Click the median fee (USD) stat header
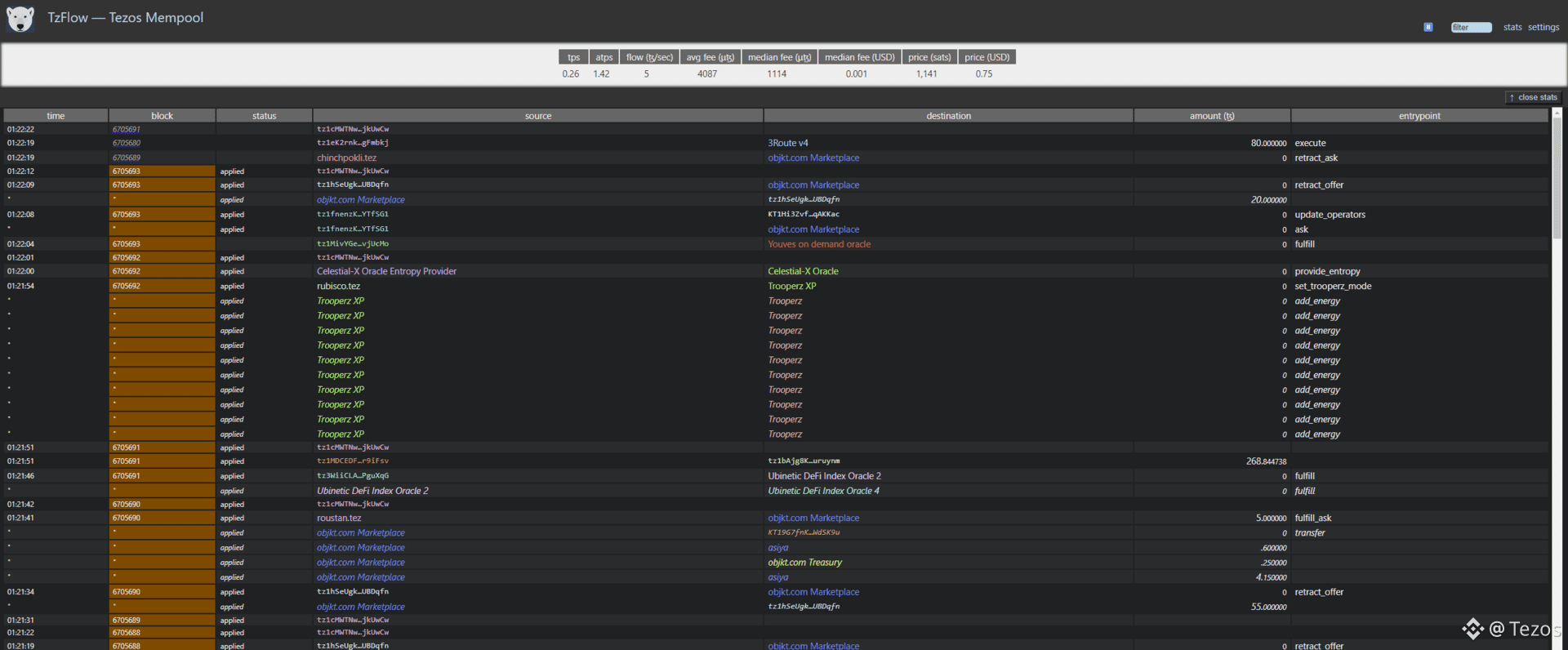 click(x=859, y=57)
